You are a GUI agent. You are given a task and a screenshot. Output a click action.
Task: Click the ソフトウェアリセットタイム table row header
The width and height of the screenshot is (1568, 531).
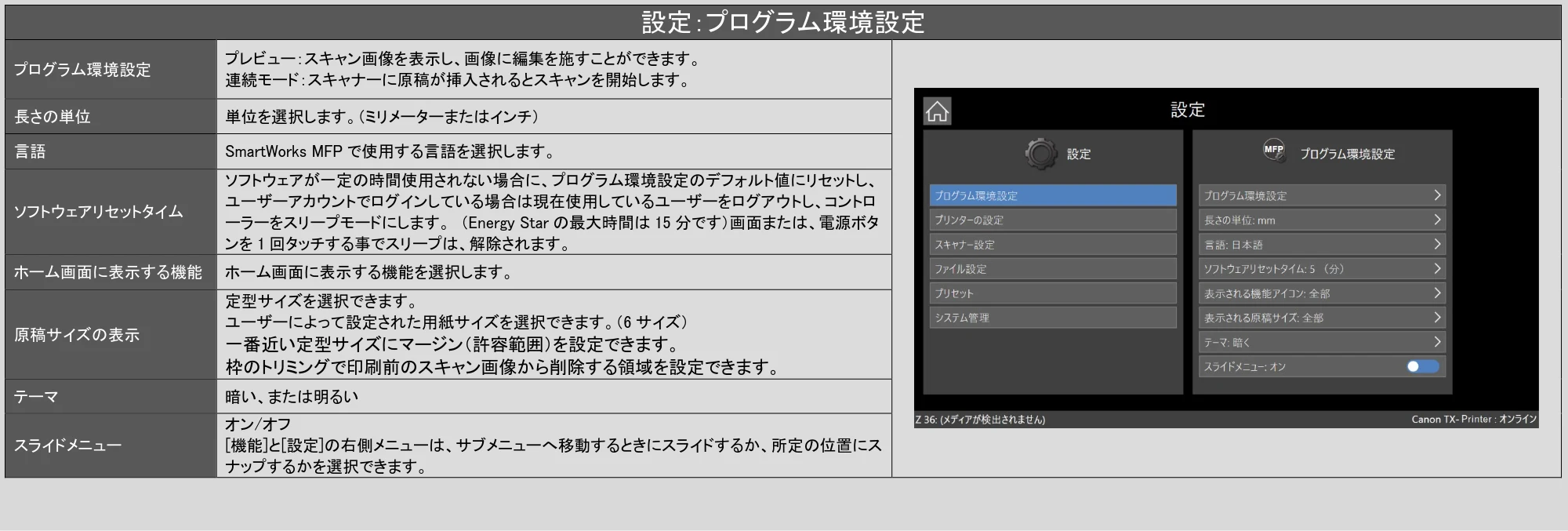(x=98, y=212)
